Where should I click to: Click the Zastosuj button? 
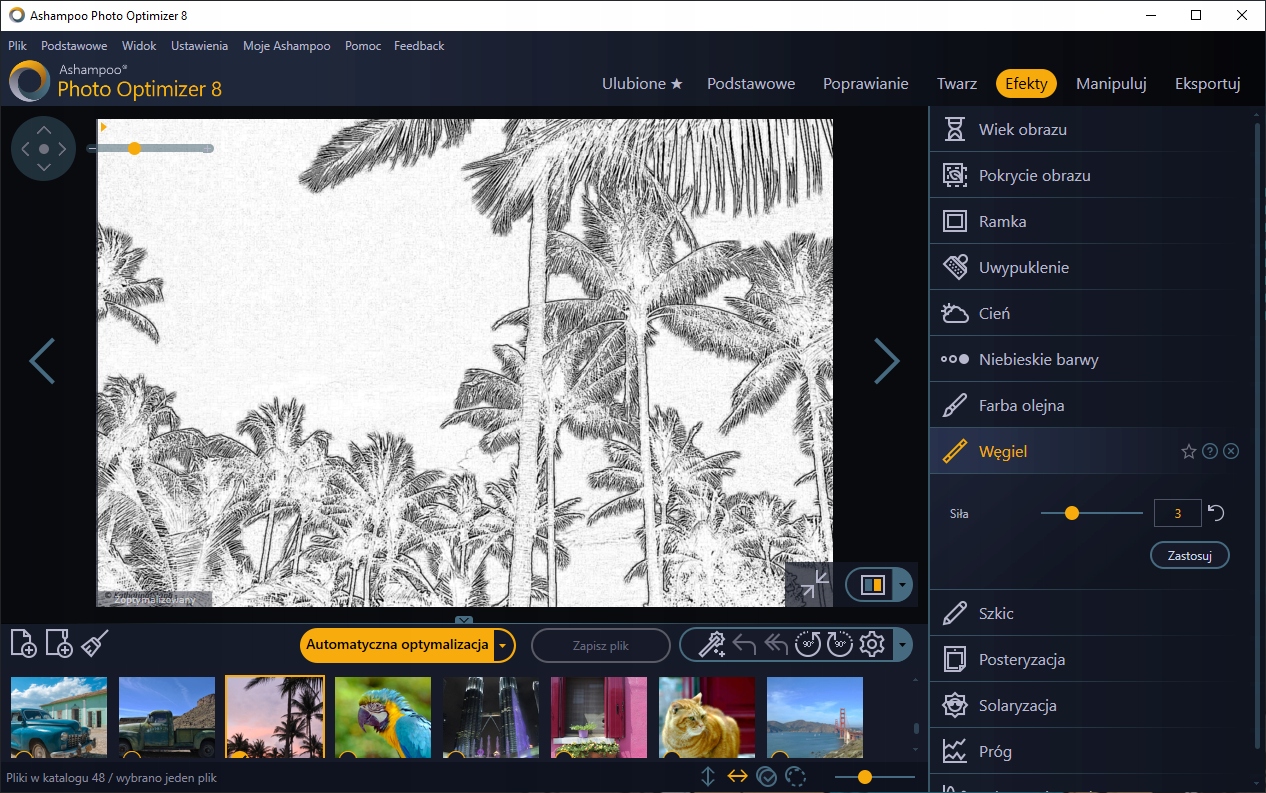tap(1189, 556)
